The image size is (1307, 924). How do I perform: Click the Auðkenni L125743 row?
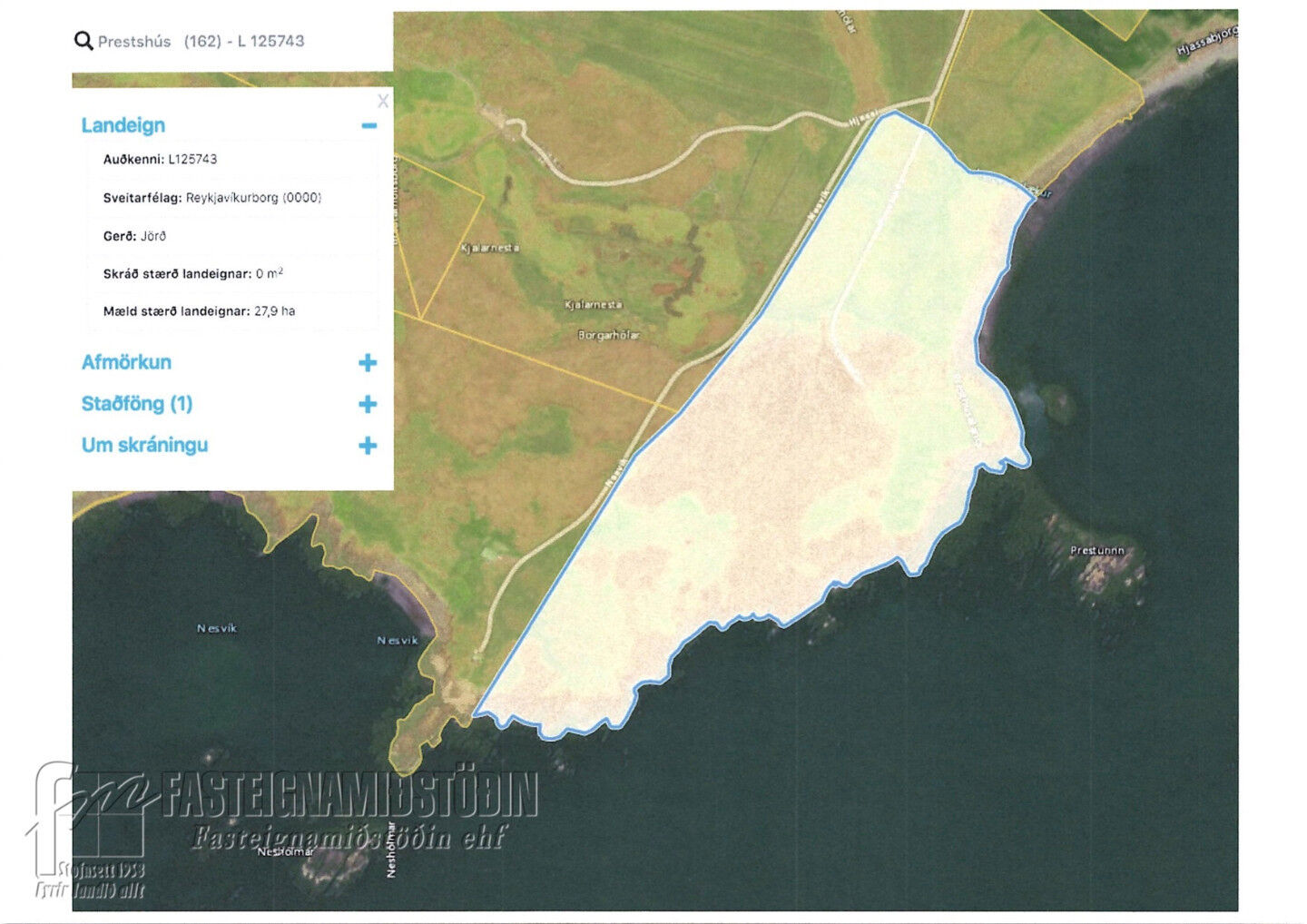click(161, 160)
